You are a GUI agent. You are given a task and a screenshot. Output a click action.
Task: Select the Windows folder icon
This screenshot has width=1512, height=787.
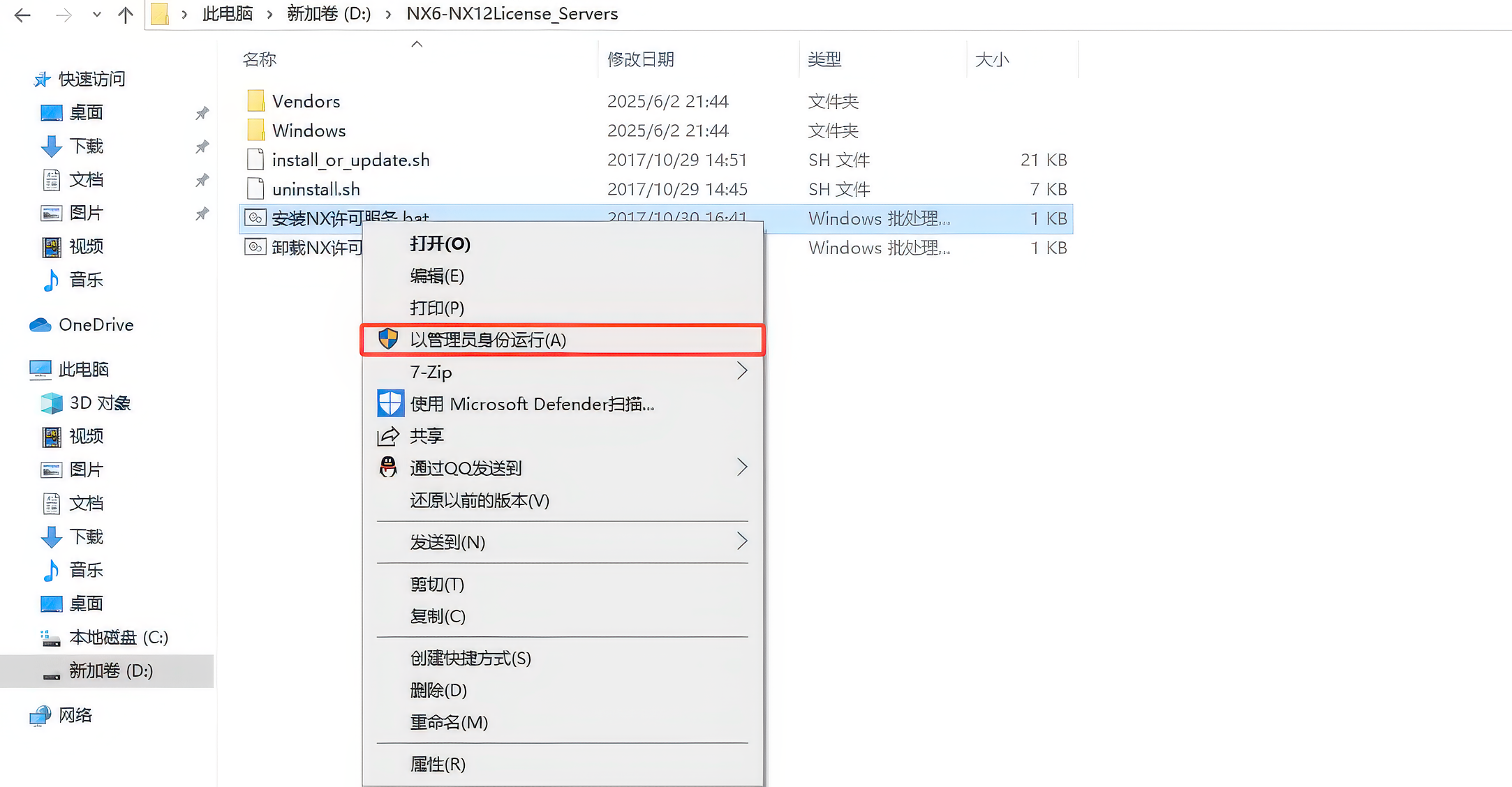click(255, 130)
